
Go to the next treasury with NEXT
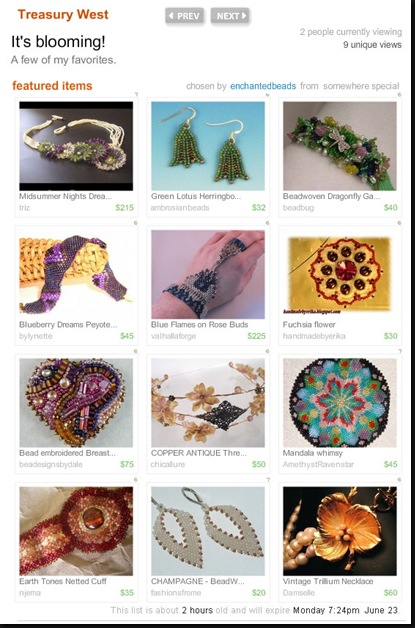coord(230,16)
